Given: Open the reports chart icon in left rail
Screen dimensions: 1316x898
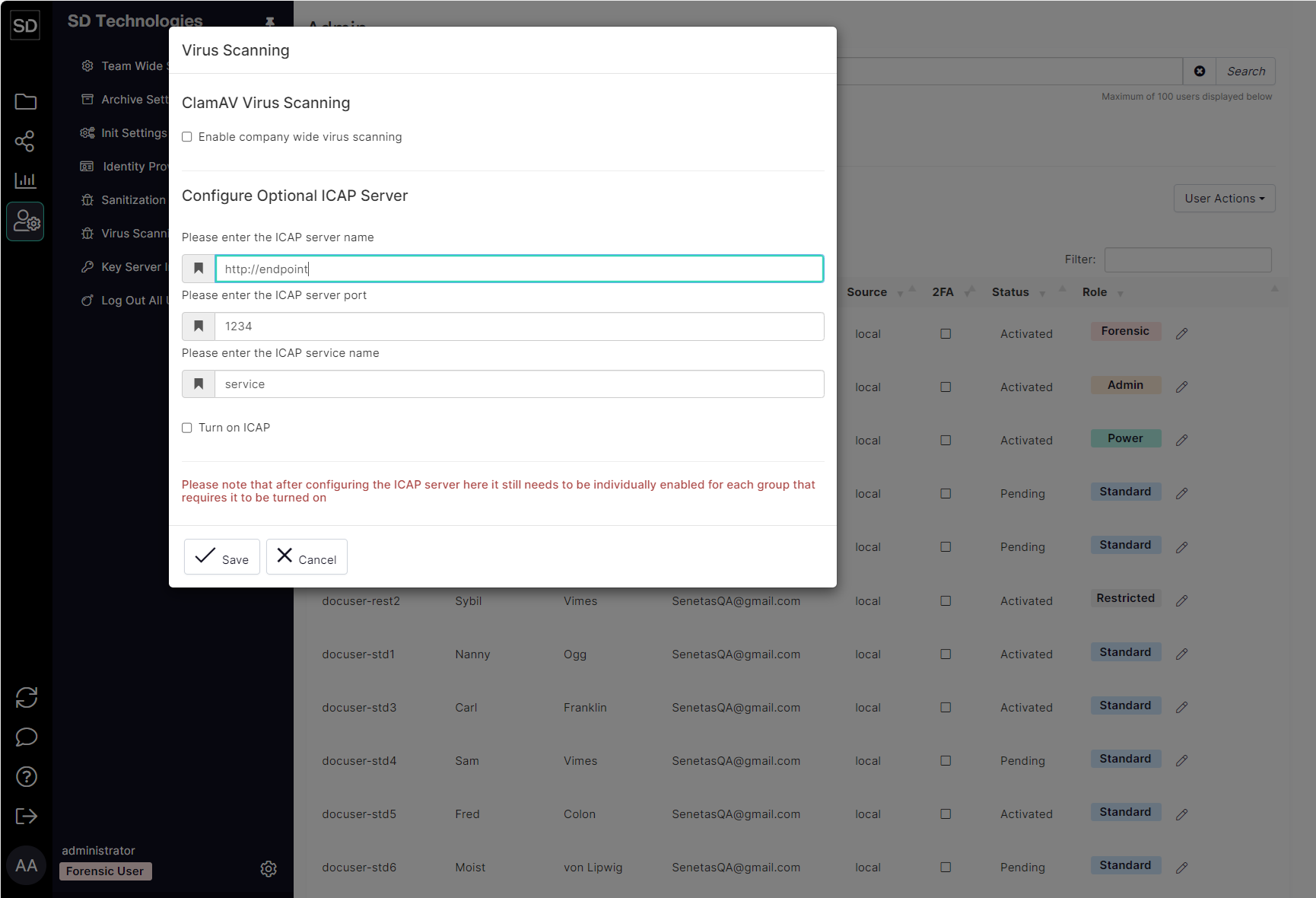Looking at the screenshot, I should (26, 180).
